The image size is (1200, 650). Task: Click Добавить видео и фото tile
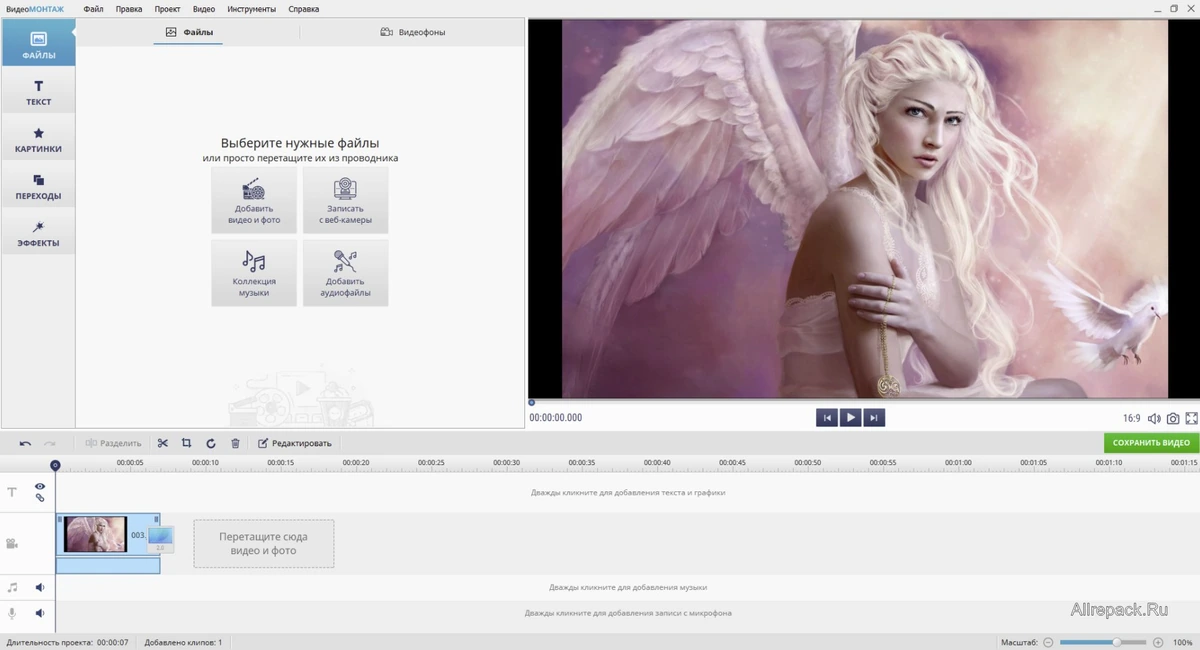click(254, 200)
